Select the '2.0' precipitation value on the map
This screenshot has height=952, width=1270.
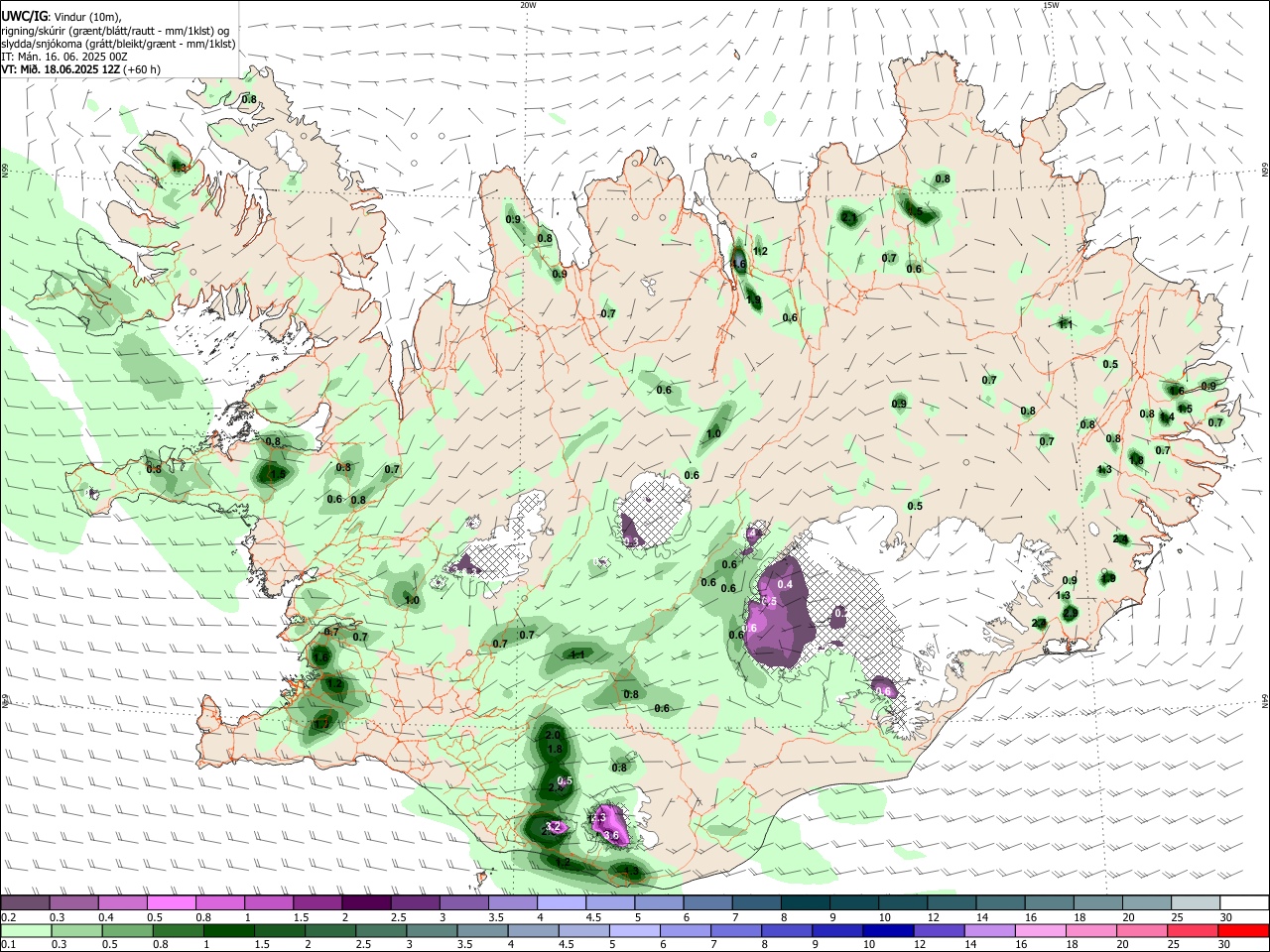point(555,735)
